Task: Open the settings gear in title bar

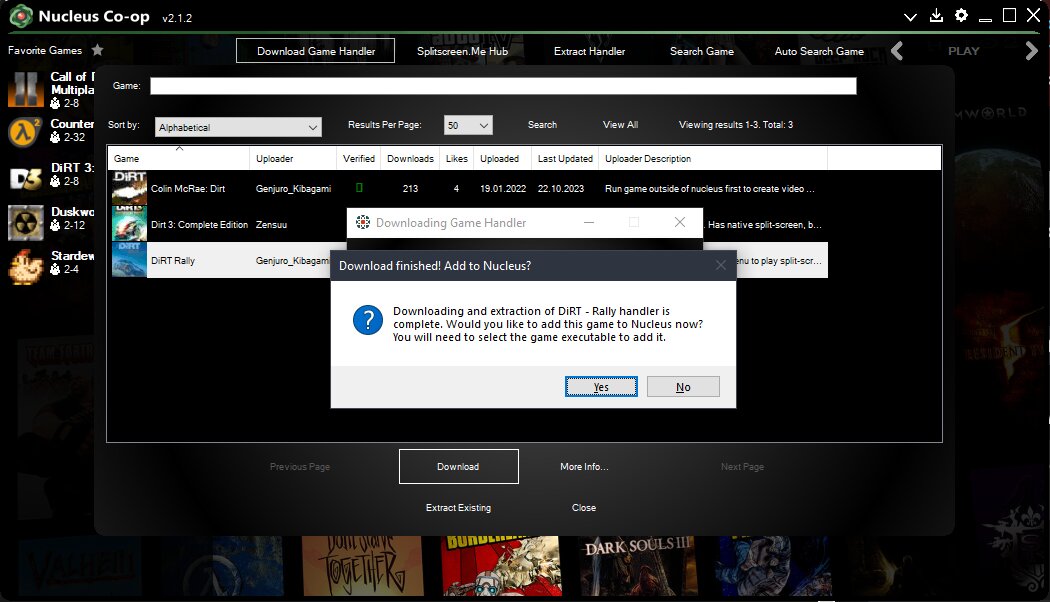Action: click(961, 15)
